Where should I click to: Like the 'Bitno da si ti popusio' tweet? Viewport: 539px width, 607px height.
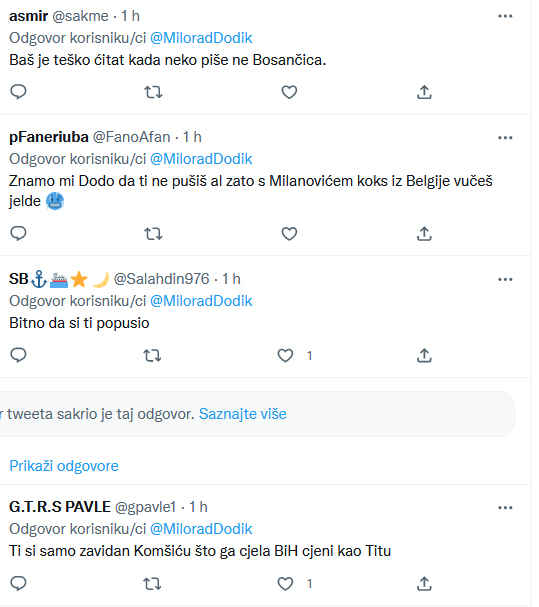coord(285,355)
